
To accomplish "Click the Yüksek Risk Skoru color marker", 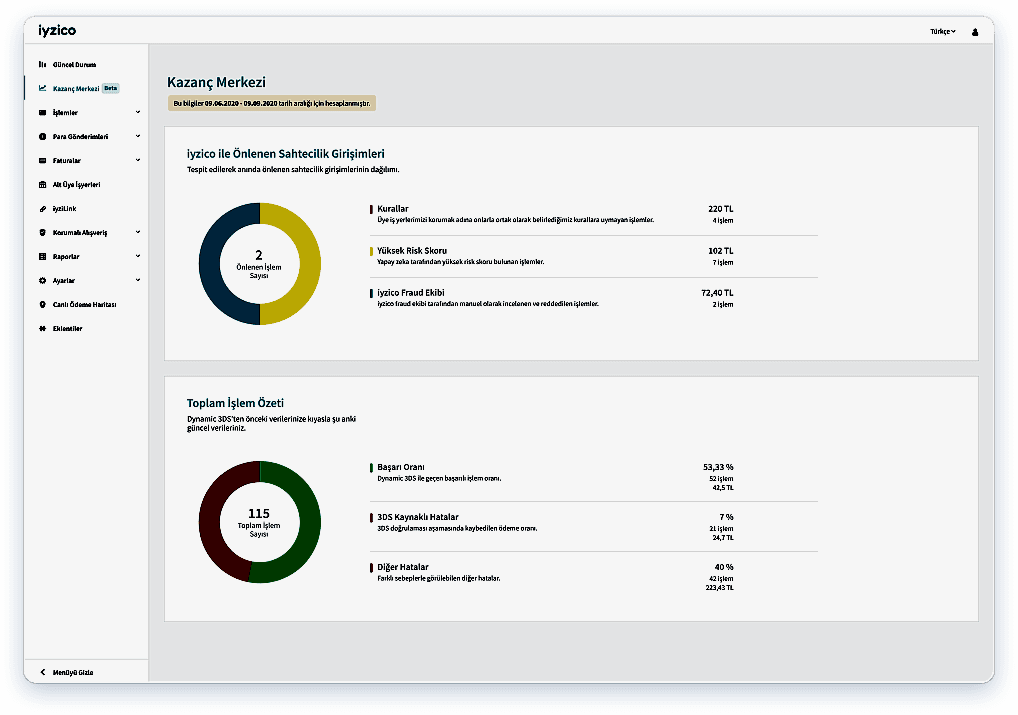I will click(x=371, y=251).
